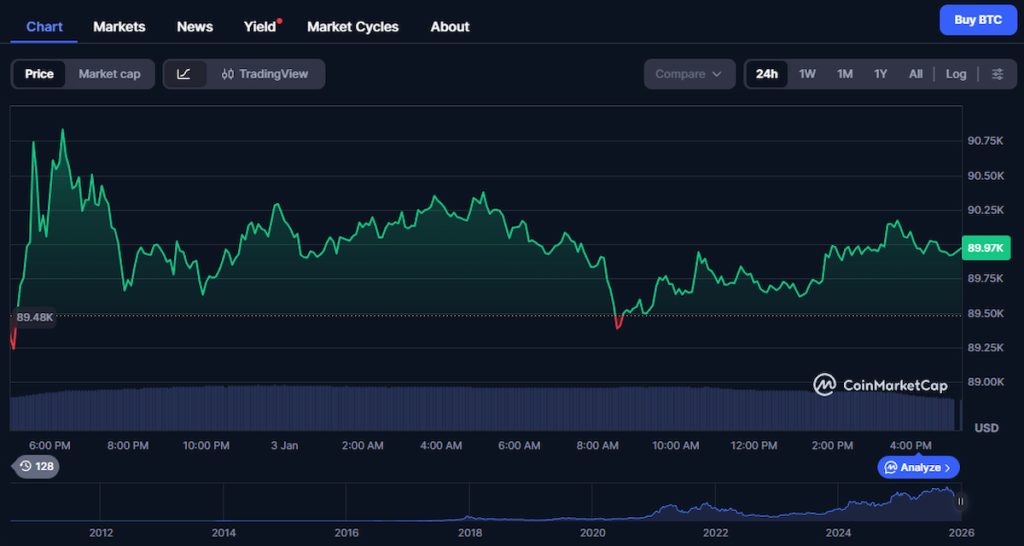
Task: Display All time price history
Action: pyautogui.click(x=915, y=74)
